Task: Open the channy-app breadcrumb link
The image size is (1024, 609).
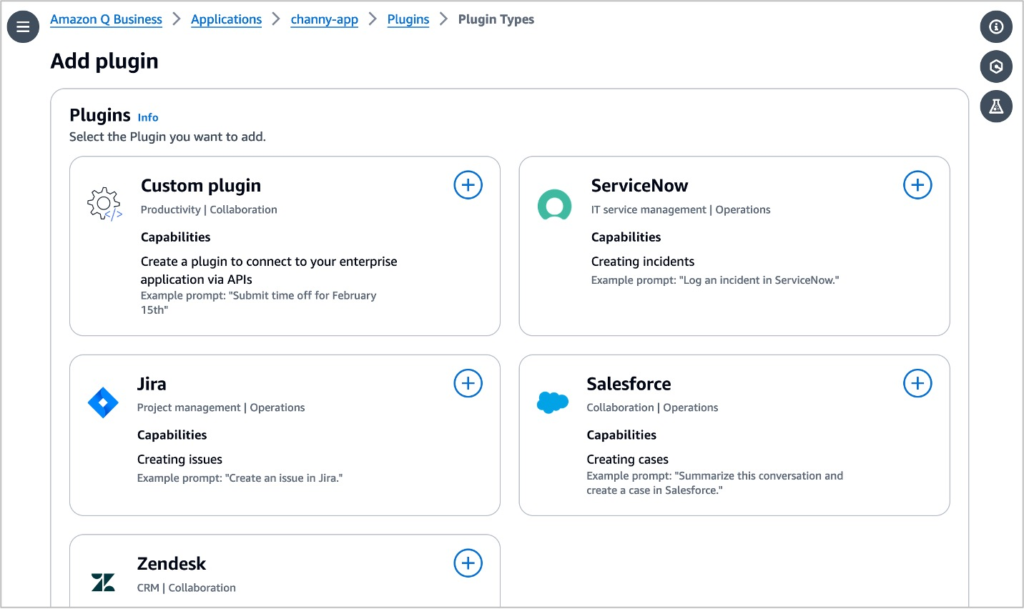Action: click(x=324, y=19)
